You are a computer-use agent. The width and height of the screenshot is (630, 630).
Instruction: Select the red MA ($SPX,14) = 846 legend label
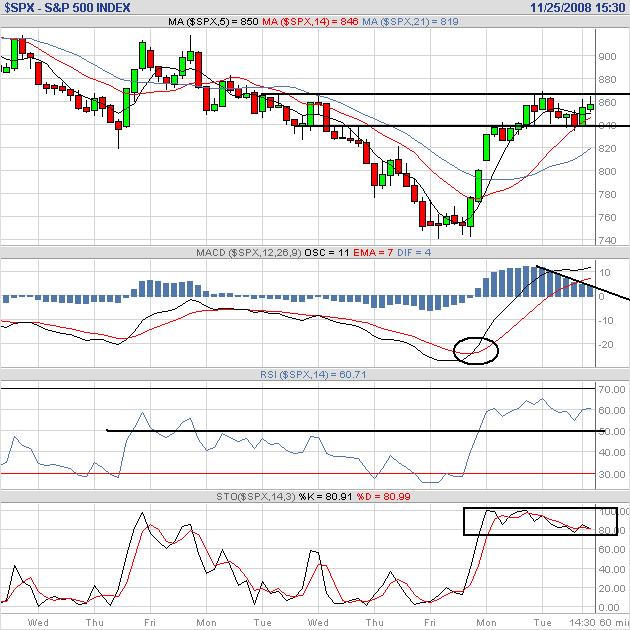[310, 21]
